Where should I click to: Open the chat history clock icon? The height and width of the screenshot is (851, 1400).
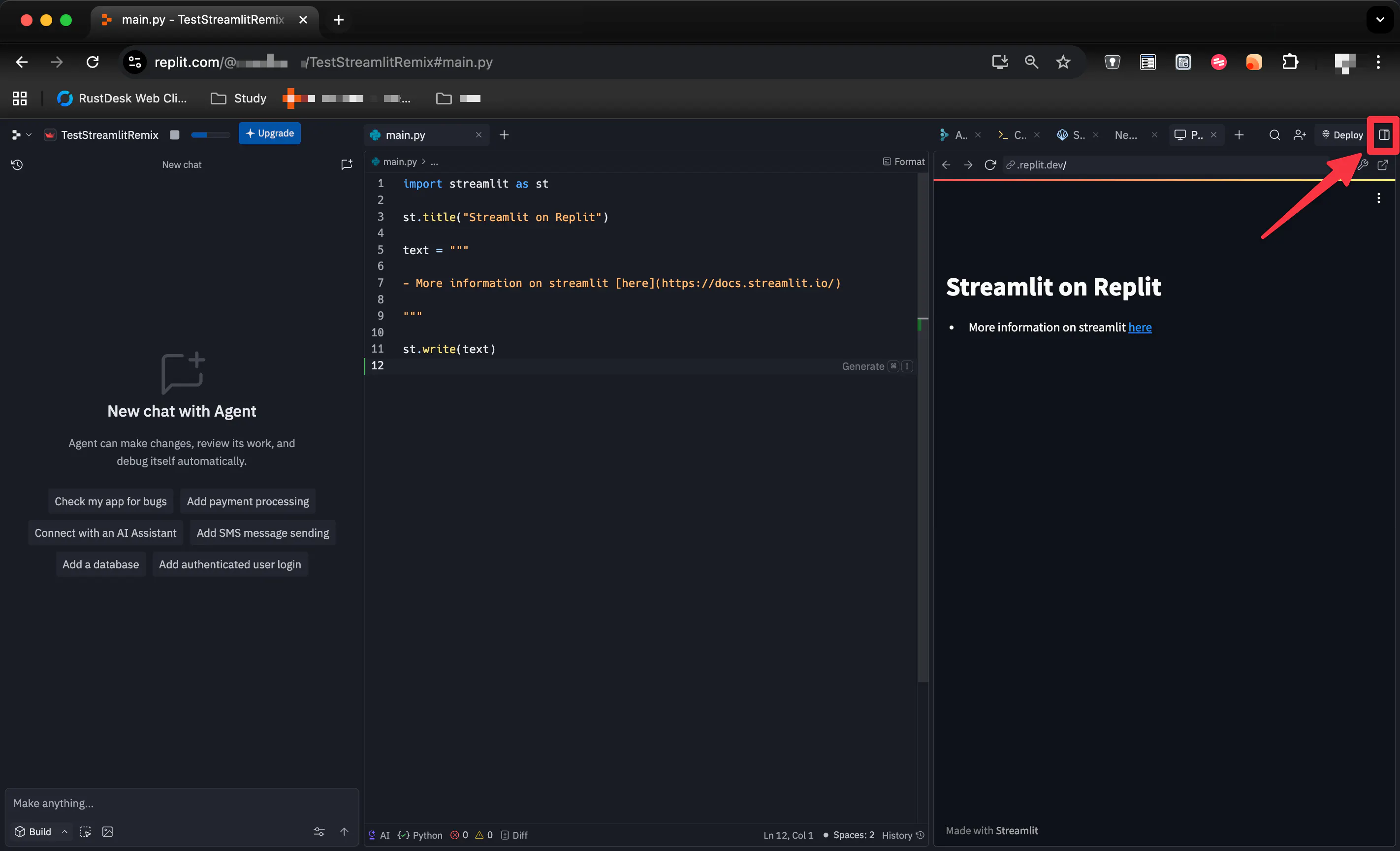point(17,165)
